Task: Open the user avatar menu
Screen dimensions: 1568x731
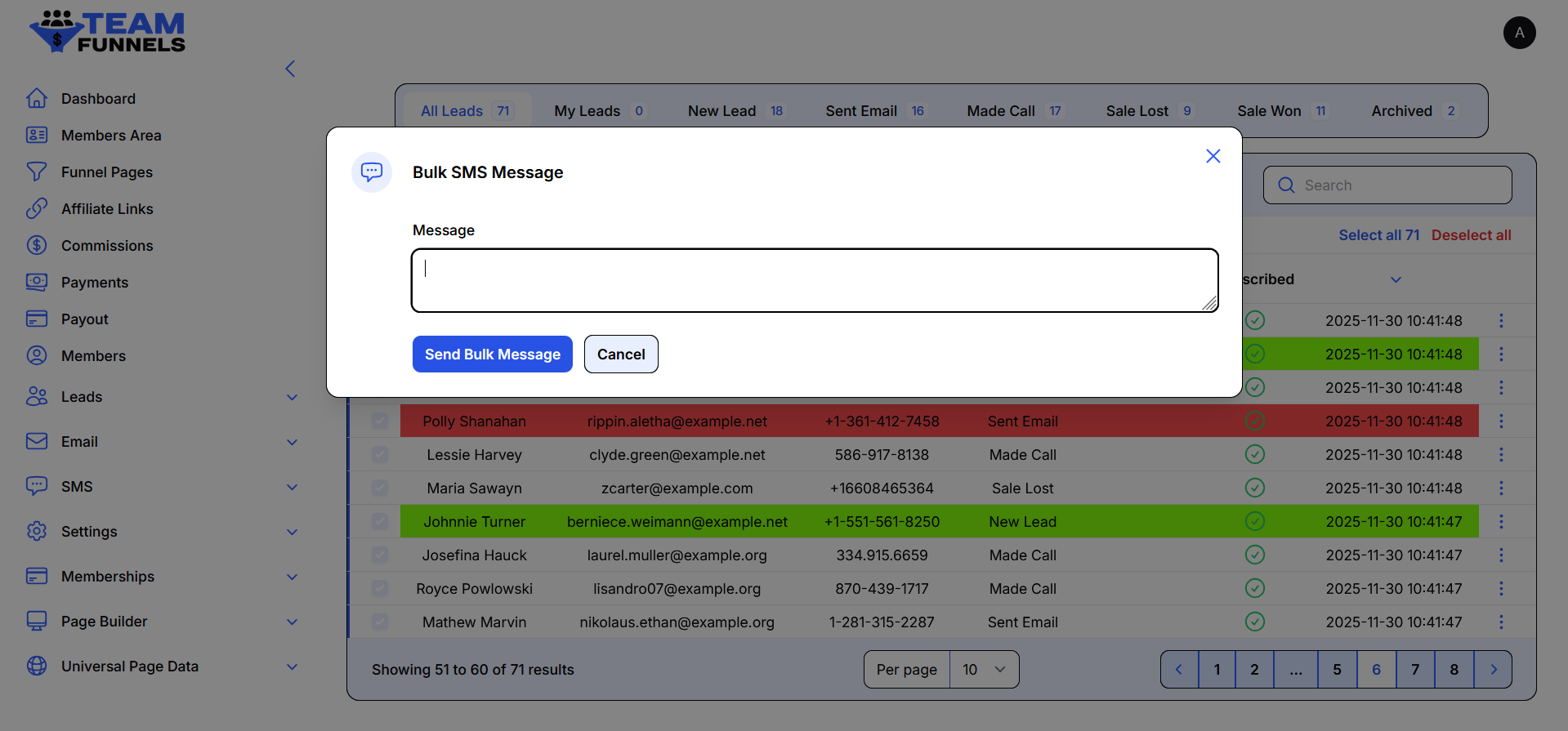Action: tap(1519, 33)
